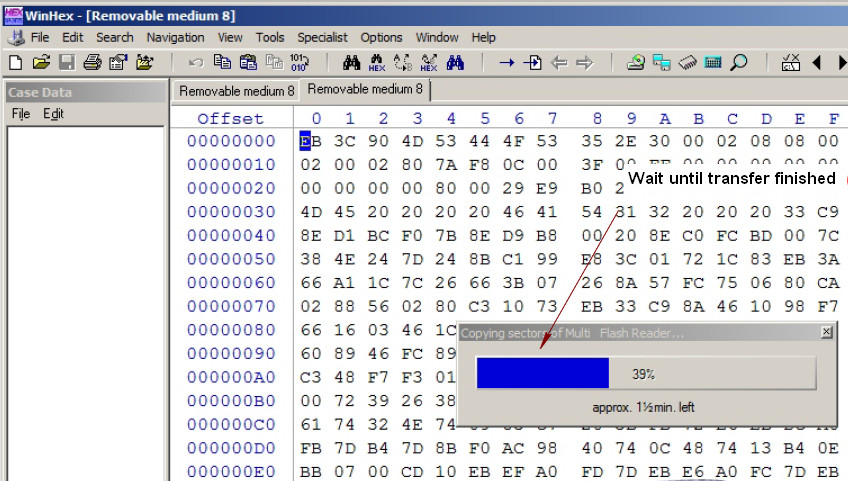Click the Copy Block toolbar icon

tap(222, 63)
